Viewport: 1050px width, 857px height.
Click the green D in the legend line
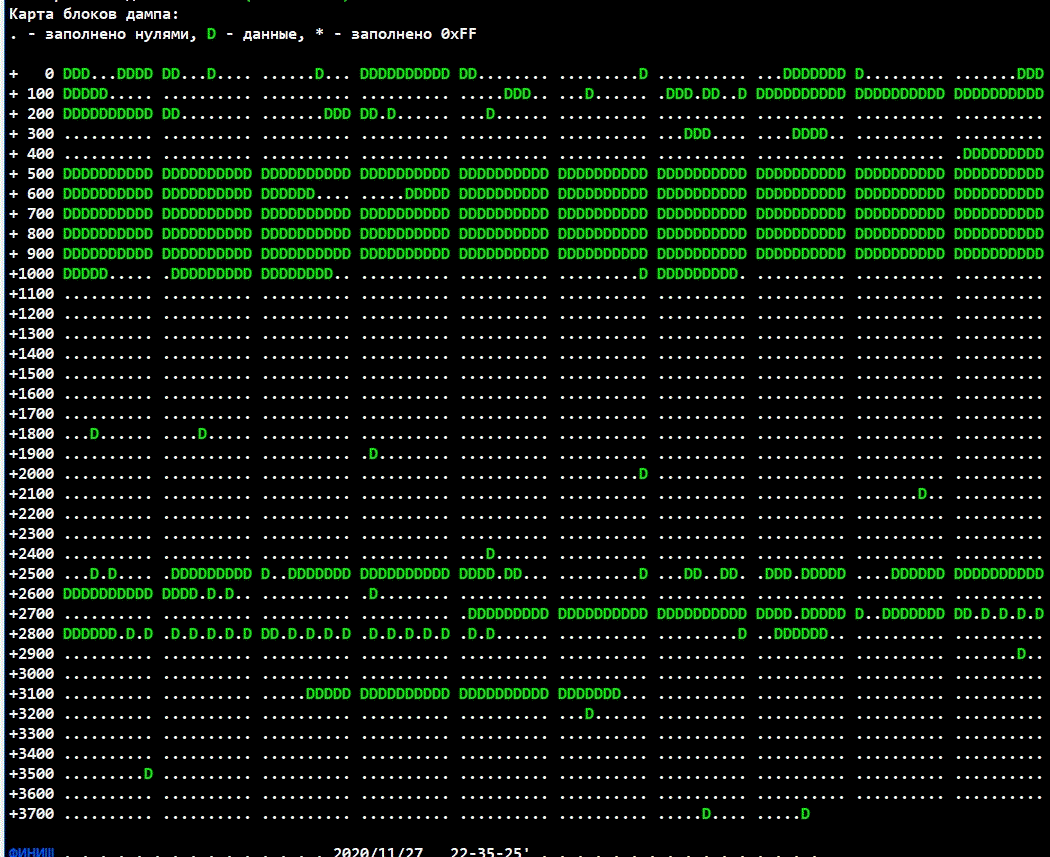211,34
